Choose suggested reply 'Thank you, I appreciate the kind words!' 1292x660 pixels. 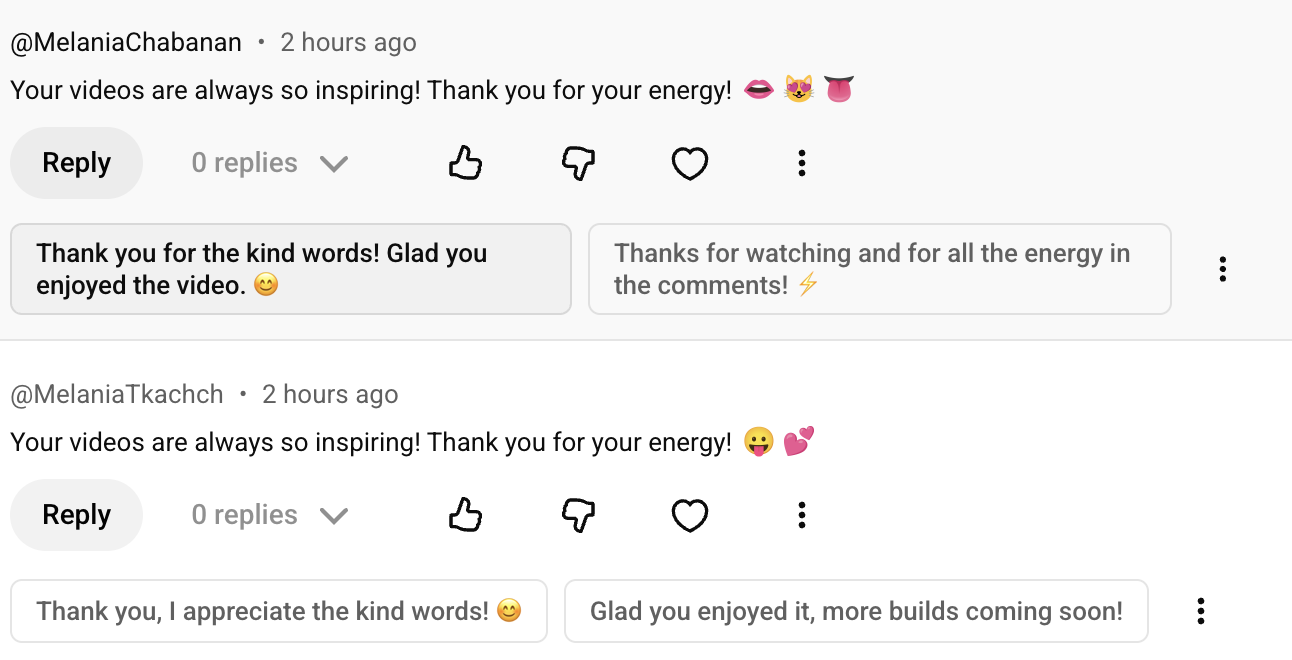(x=279, y=611)
